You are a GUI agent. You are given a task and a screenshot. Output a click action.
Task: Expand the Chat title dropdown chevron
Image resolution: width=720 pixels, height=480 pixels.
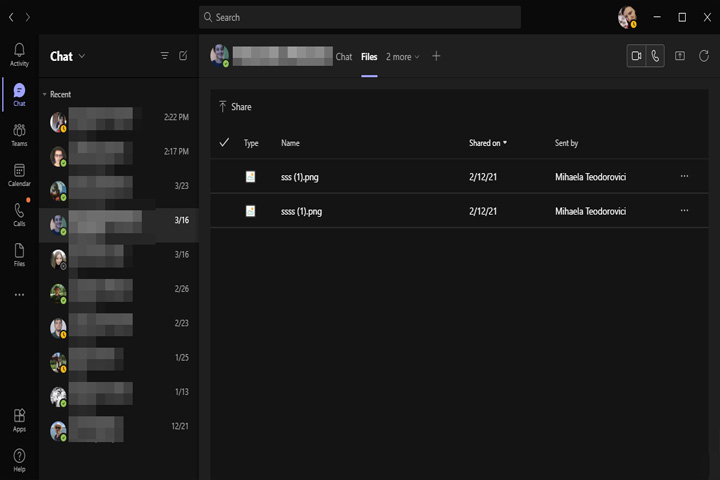pos(82,56)
